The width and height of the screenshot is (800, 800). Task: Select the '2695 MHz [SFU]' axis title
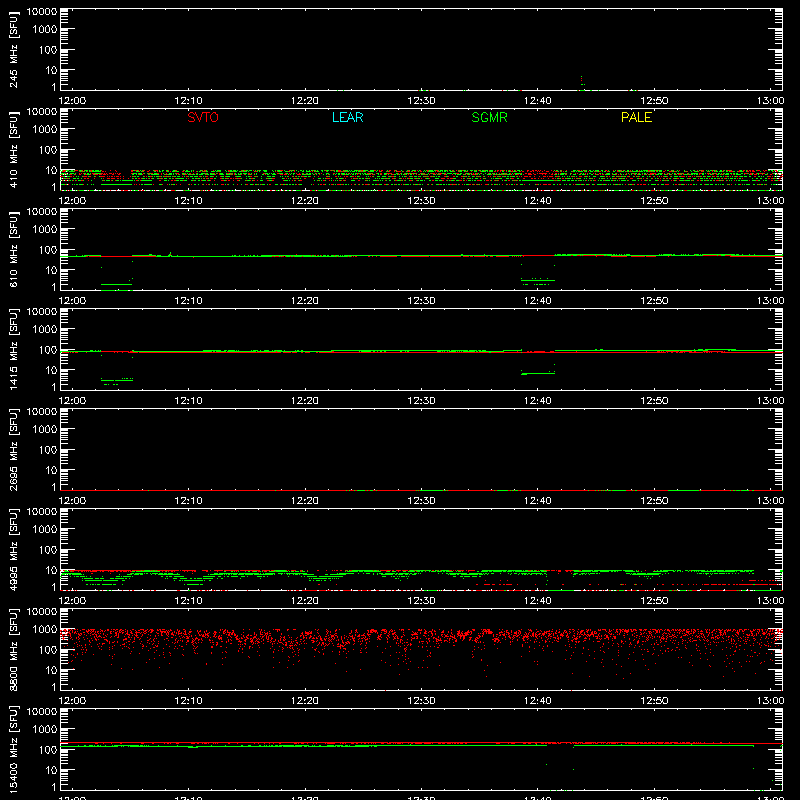[x=14, y=450]
